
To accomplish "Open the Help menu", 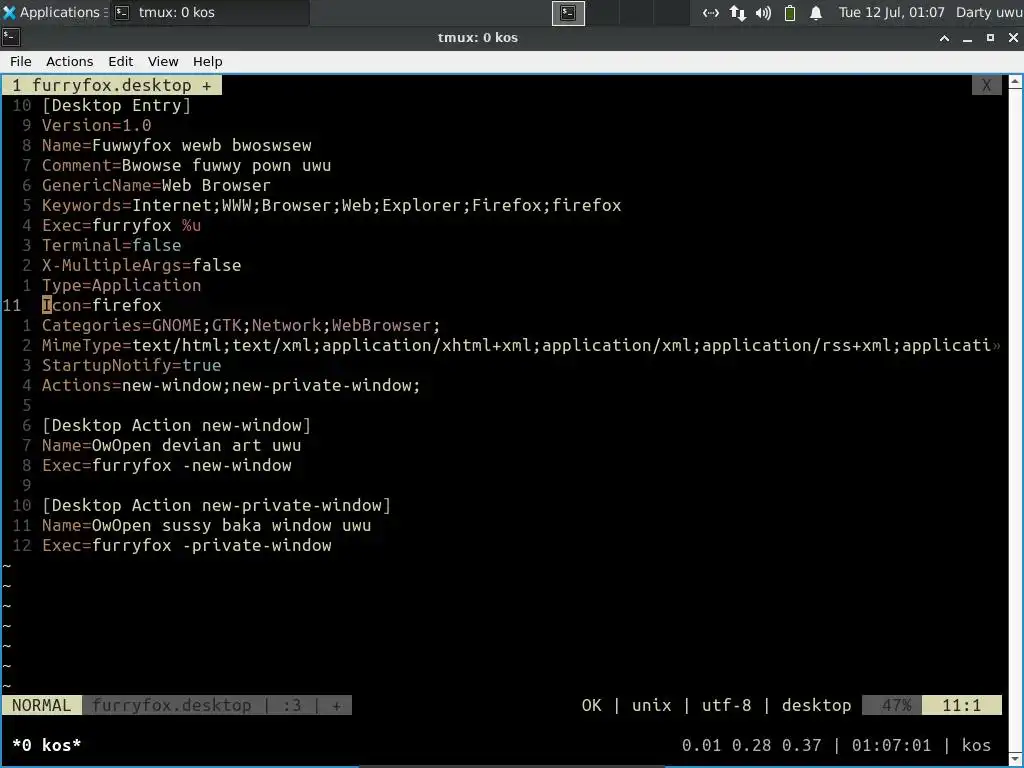I will pyautogui.click(x=208, y=61).
